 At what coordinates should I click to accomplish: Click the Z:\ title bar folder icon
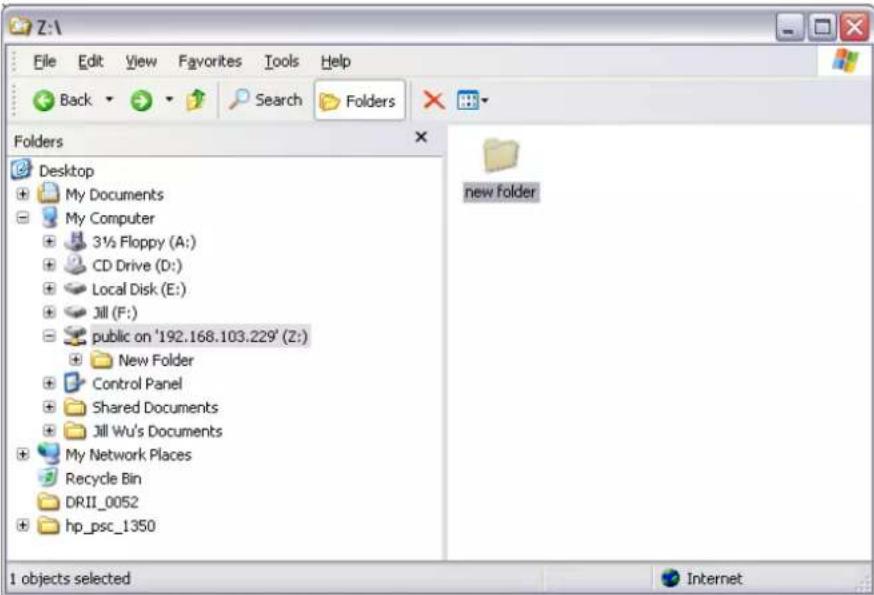[20, 25]
